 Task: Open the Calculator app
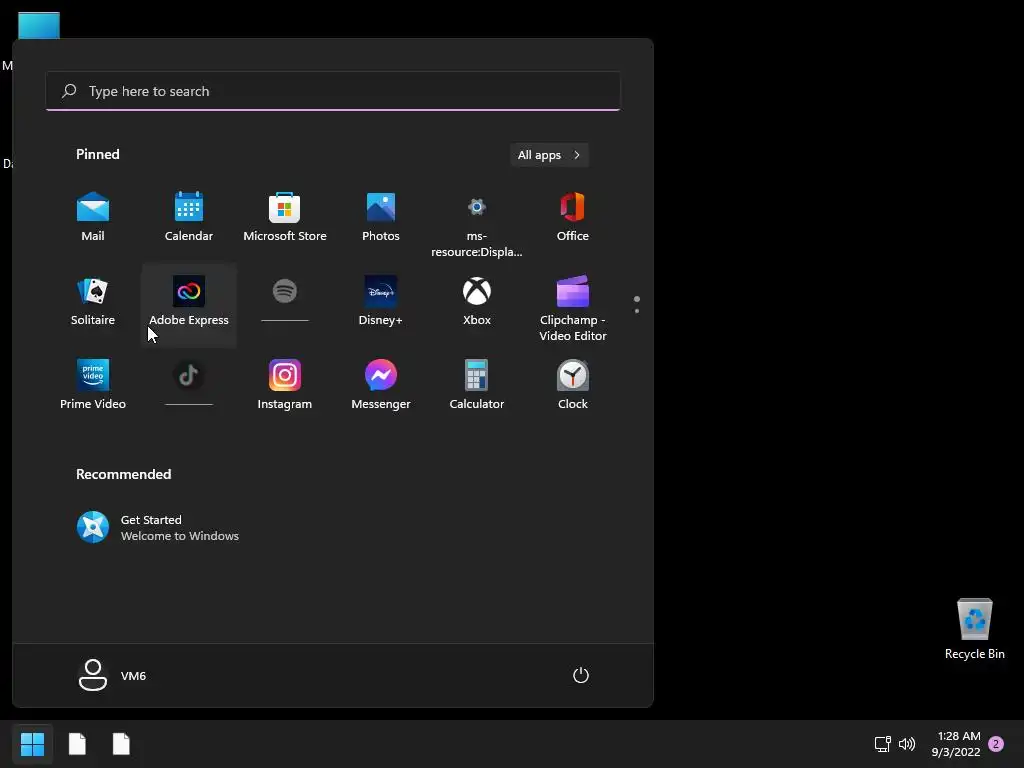[x=477, y=386]
